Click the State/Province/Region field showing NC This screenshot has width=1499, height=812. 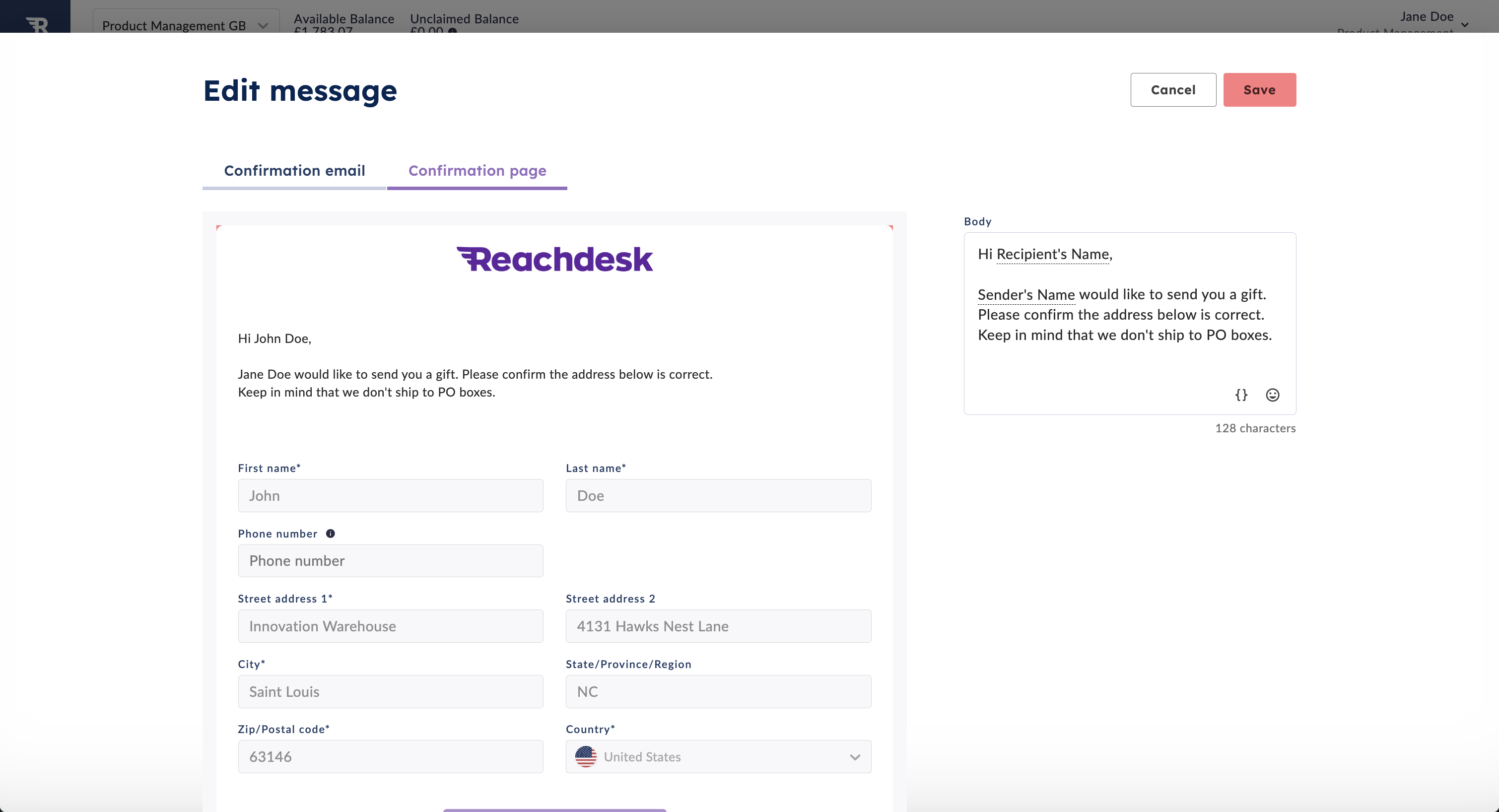[x=718, y=691]
